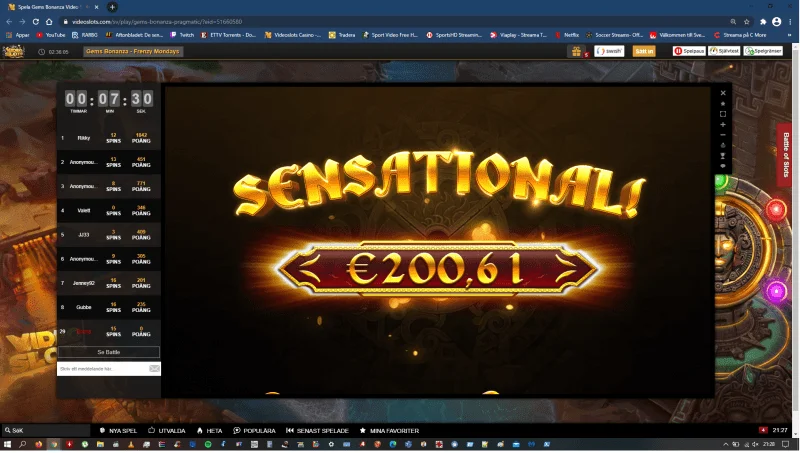The width and height of the screenshot is (800, 453).
Task: Click the Videoslots logo in header
Action: tap(14, 52)
